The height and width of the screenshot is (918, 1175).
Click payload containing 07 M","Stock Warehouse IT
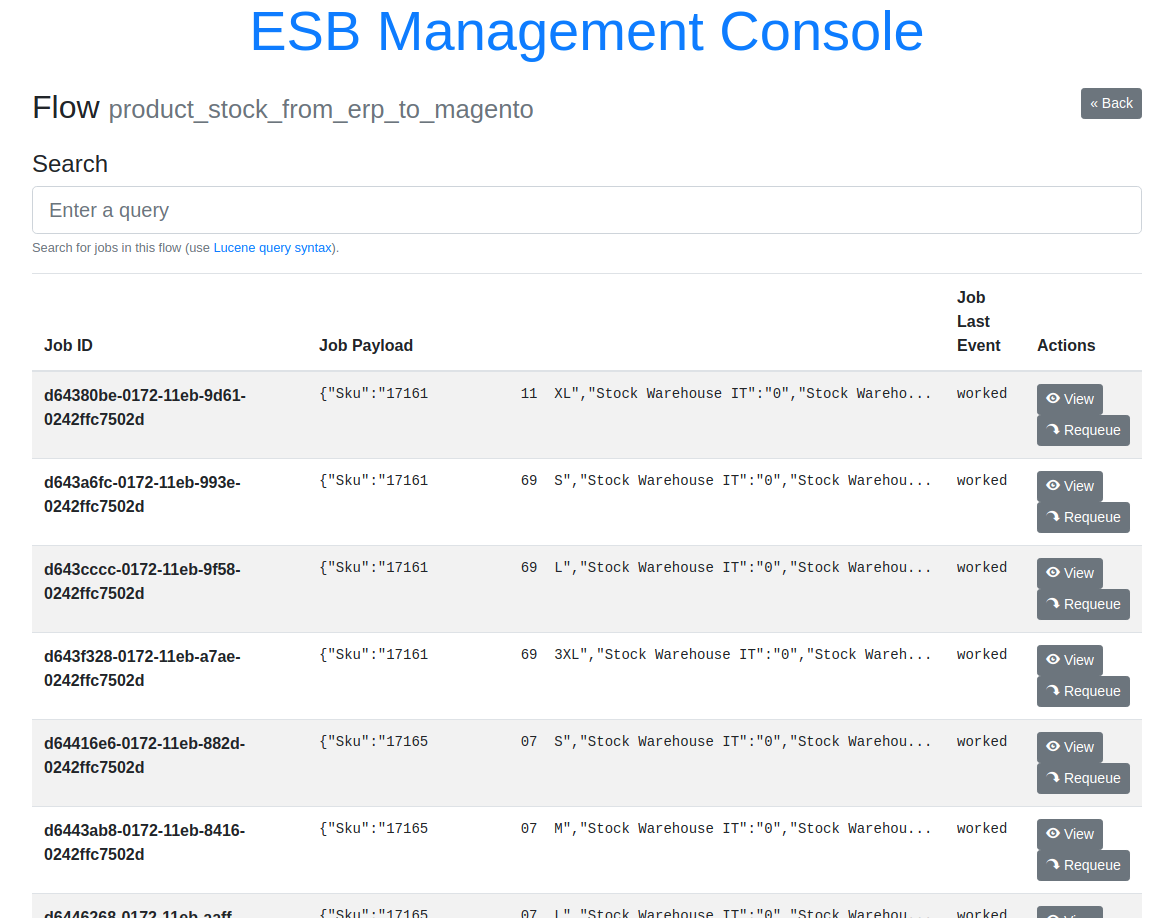pos(625,828)
